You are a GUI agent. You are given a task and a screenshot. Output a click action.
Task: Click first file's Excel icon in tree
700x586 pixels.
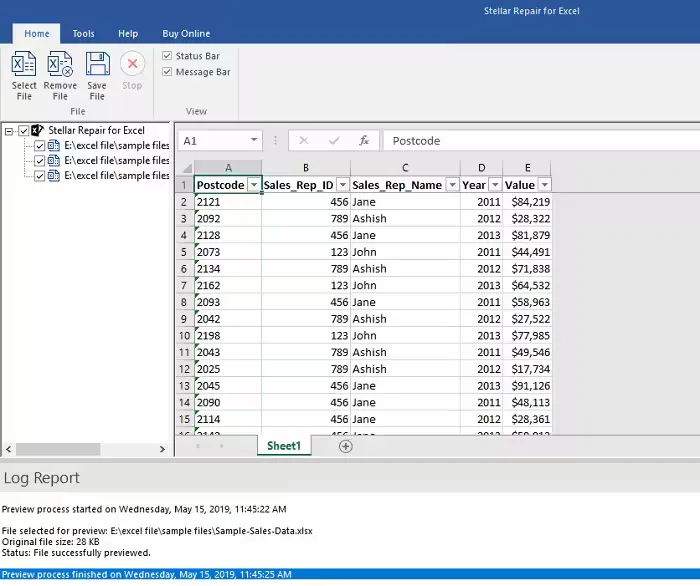click(54, 145)
